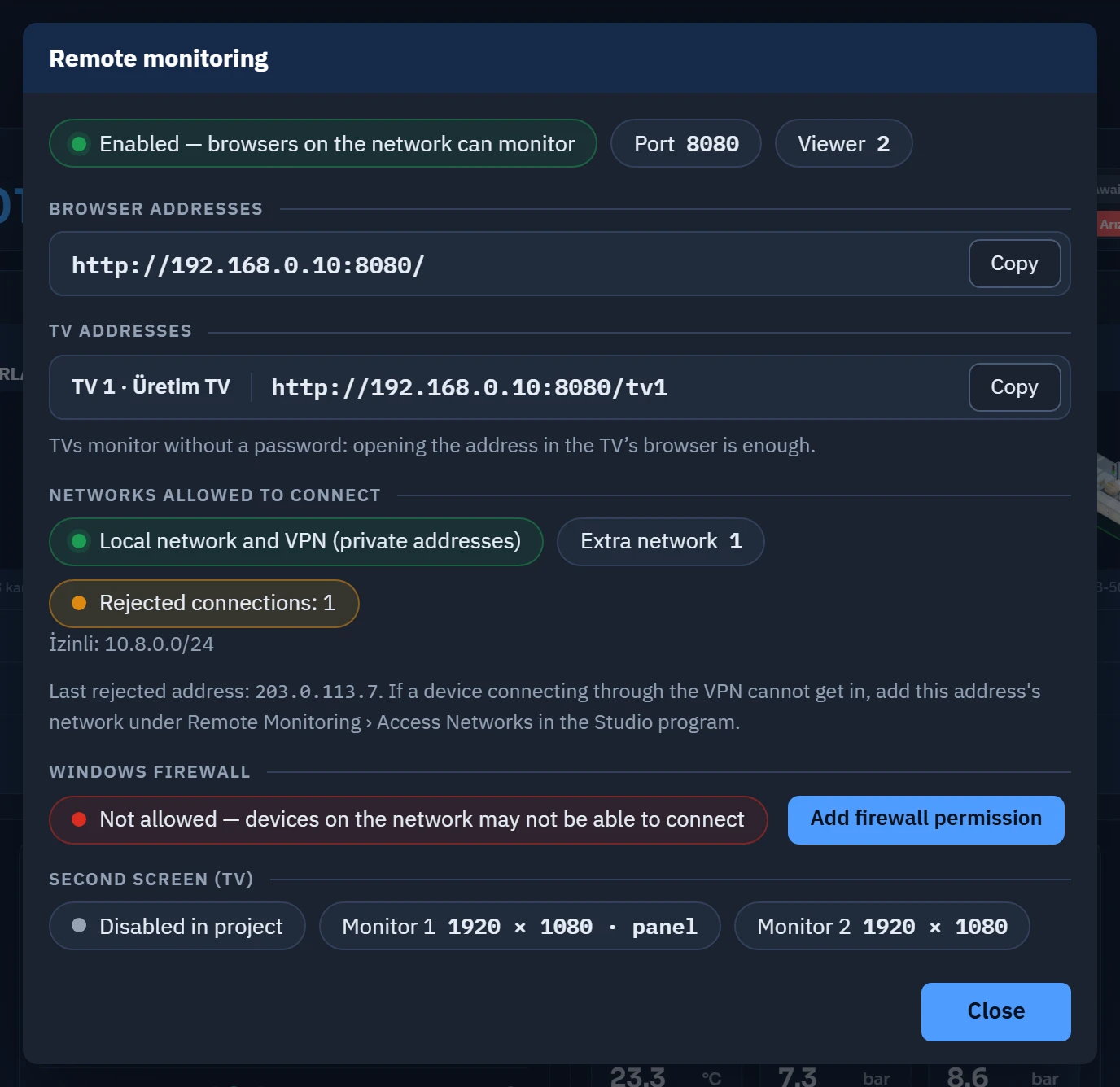
Task: Copy the TV 1 address
Action: point(1014,387)
